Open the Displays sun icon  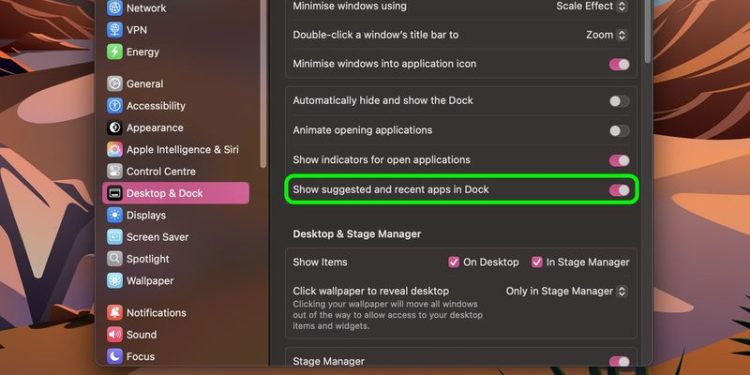tap(115, 215)
